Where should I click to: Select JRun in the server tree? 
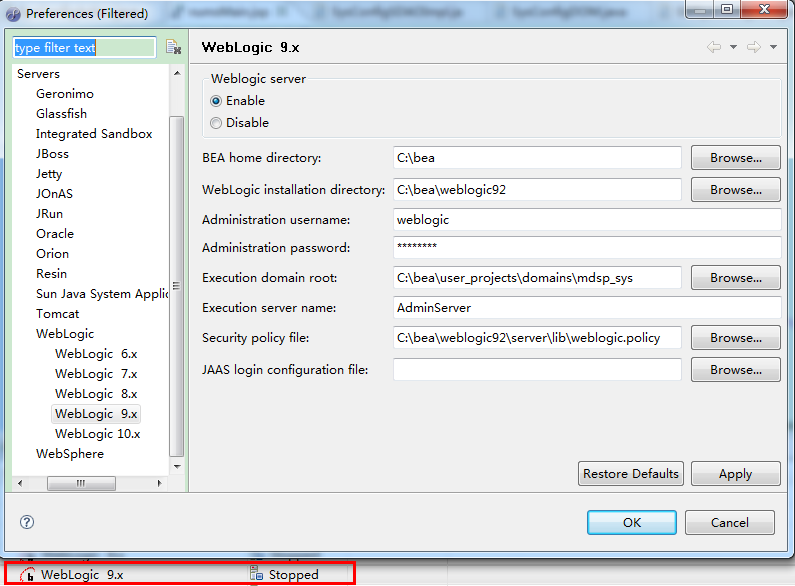coord(49,213)
